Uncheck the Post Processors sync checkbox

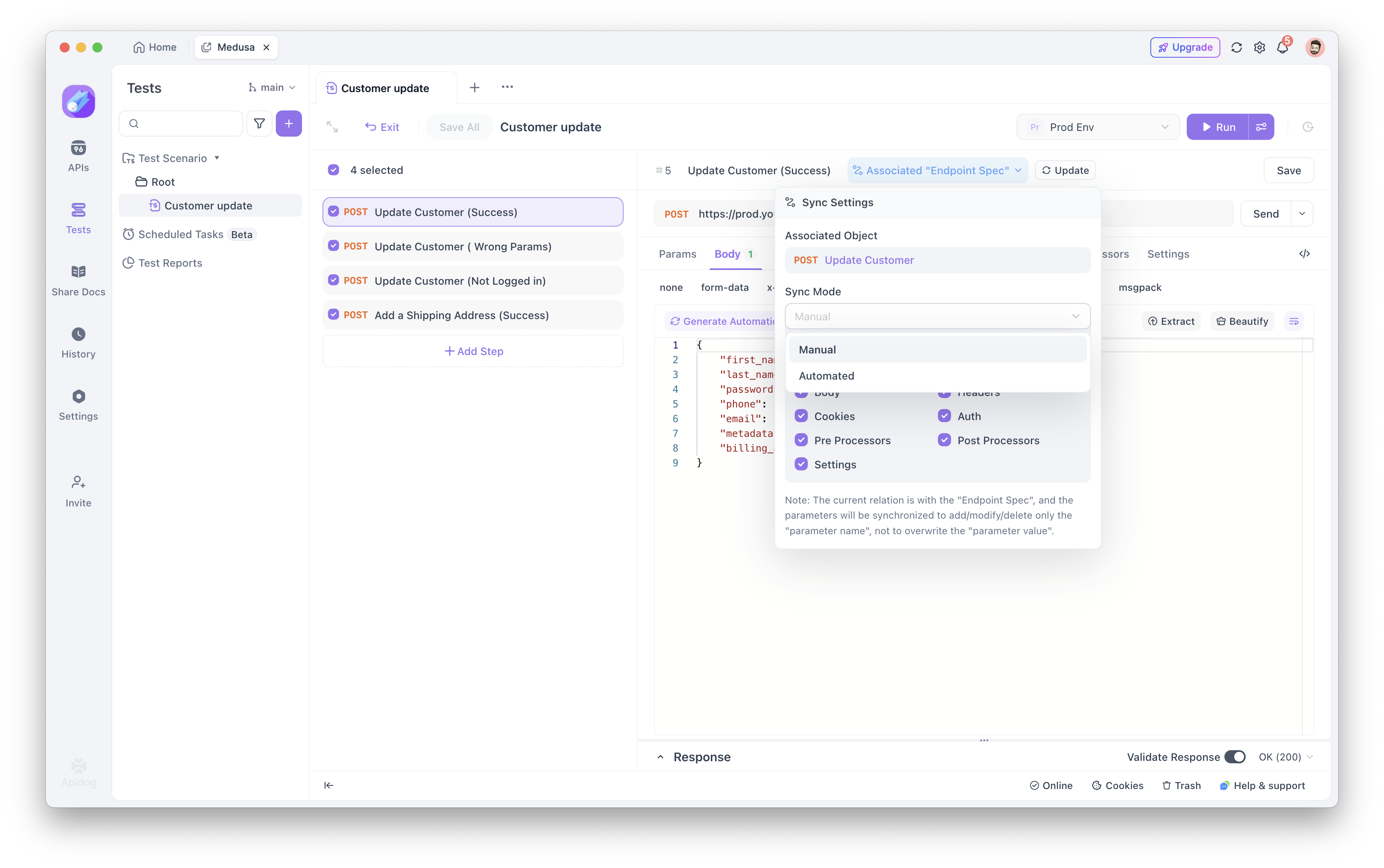click(944, 440)
